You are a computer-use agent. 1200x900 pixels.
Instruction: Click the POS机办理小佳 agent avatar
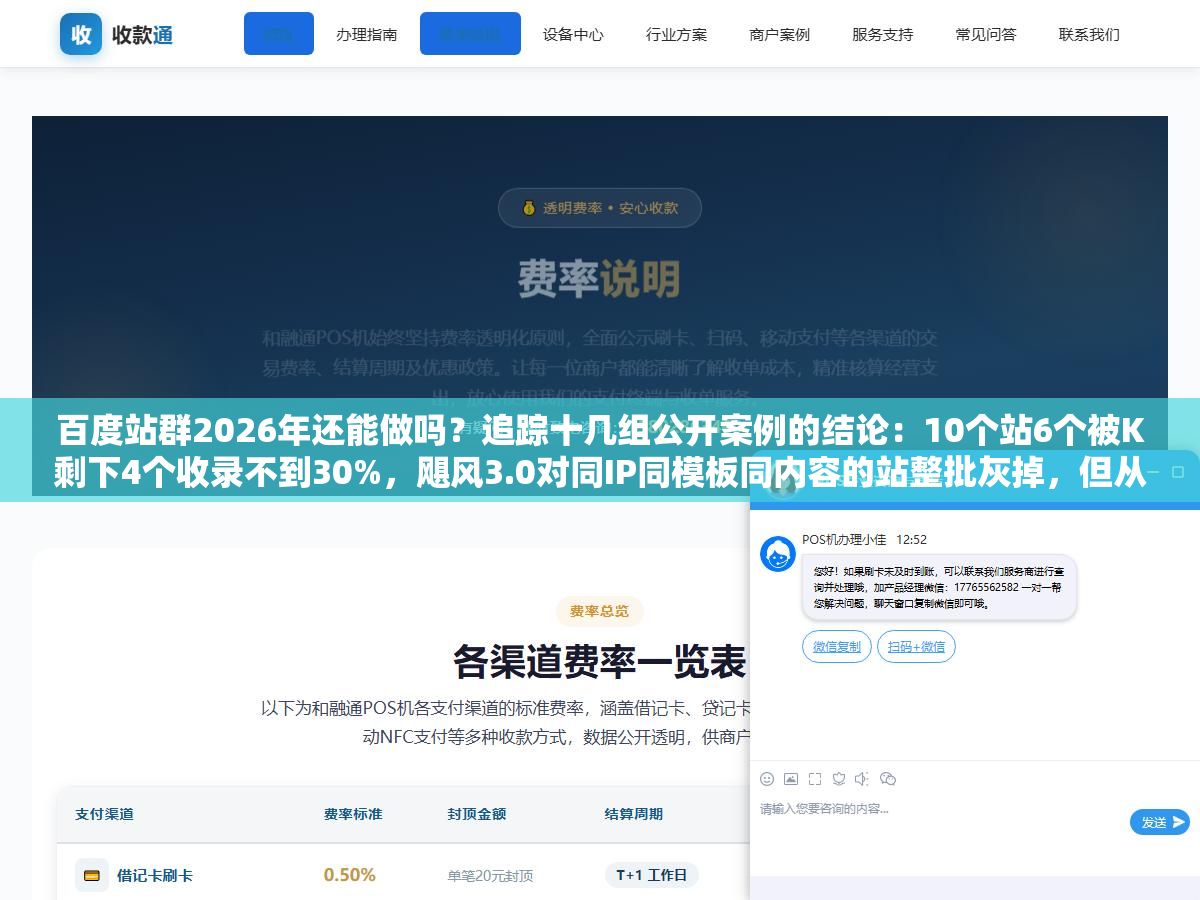point(778,554)
